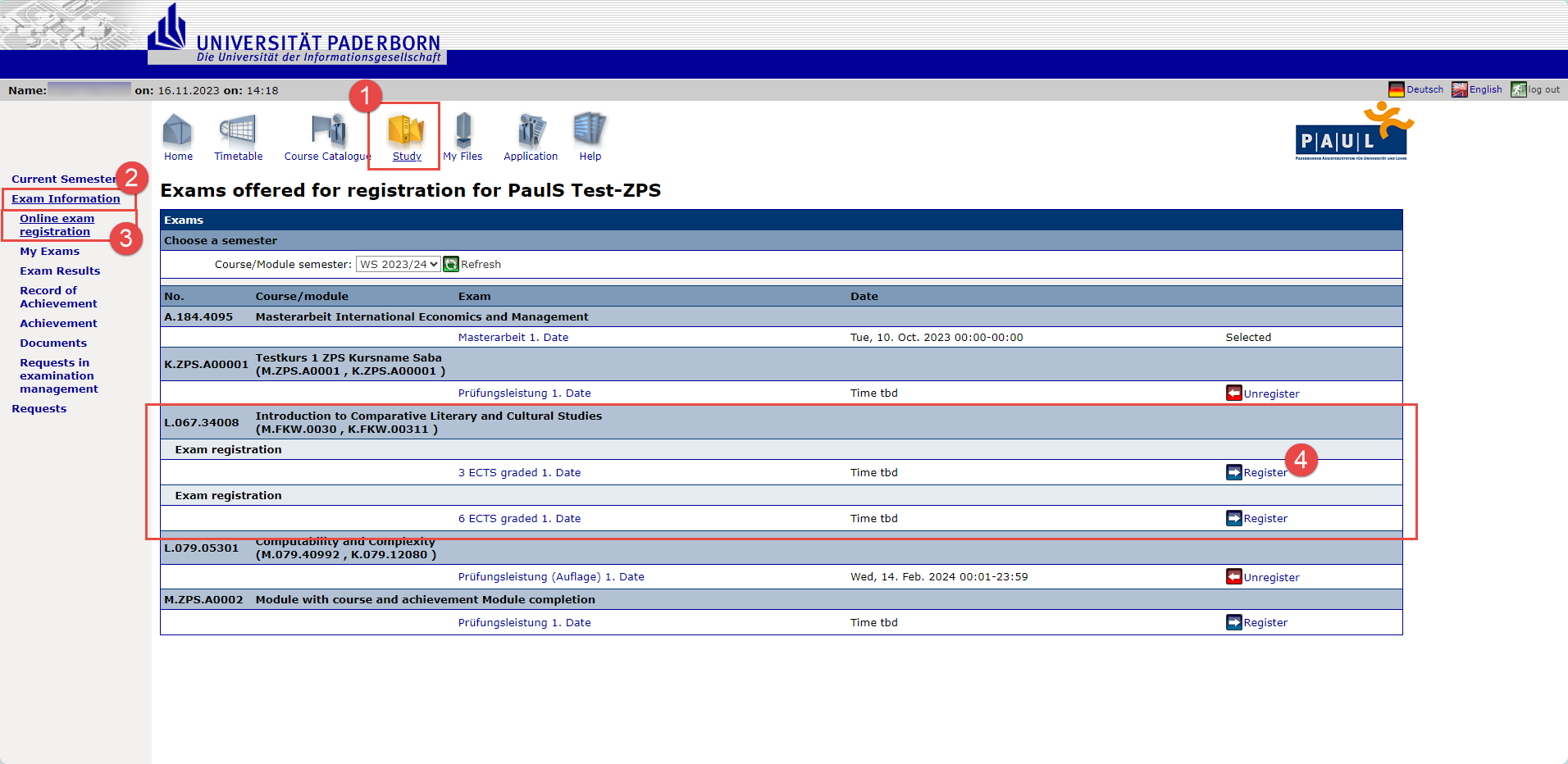Click the PAUL logo image
The height and width of the screenshot is (764, 1568).
(1353, 131)
